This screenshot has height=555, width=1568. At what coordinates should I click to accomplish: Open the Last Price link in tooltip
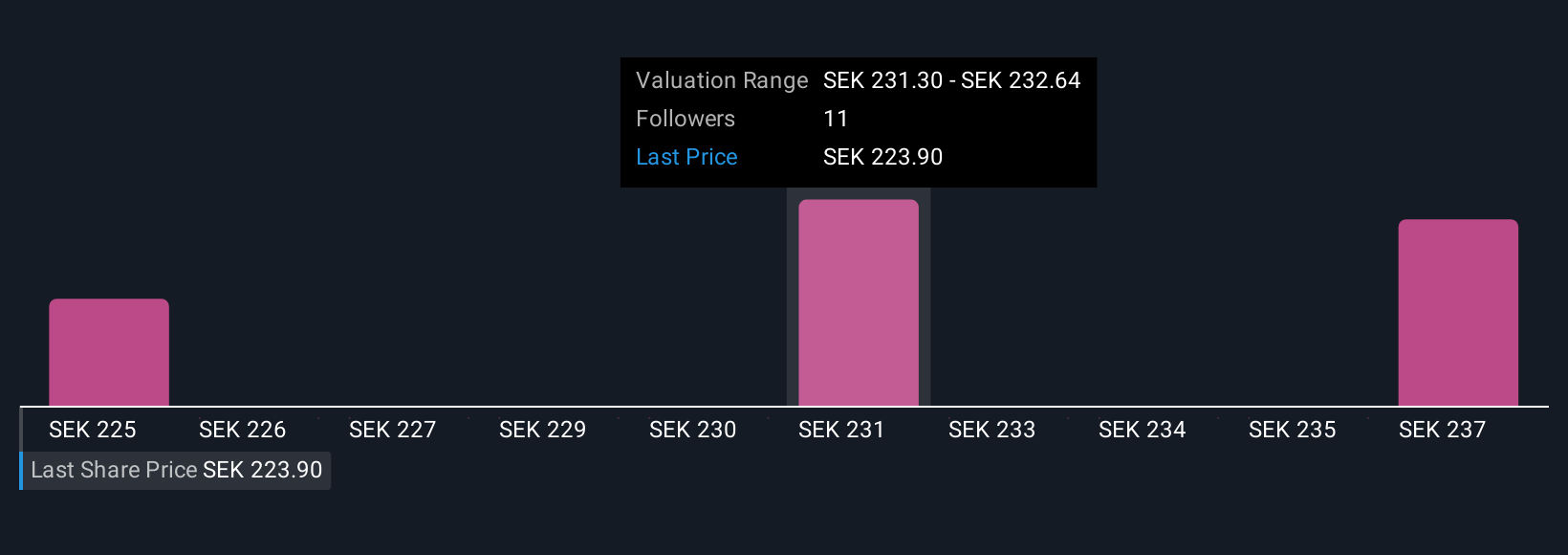coord(686,157)
